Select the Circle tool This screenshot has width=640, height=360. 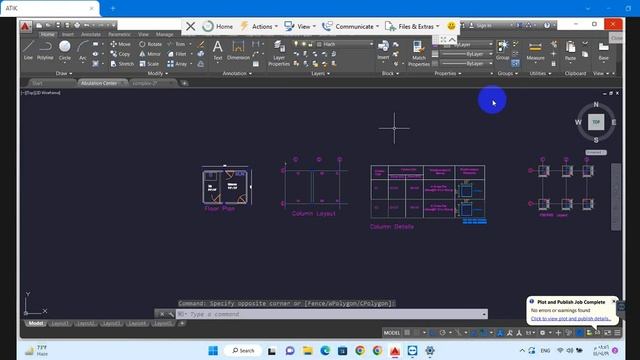[x=64, y=50]
